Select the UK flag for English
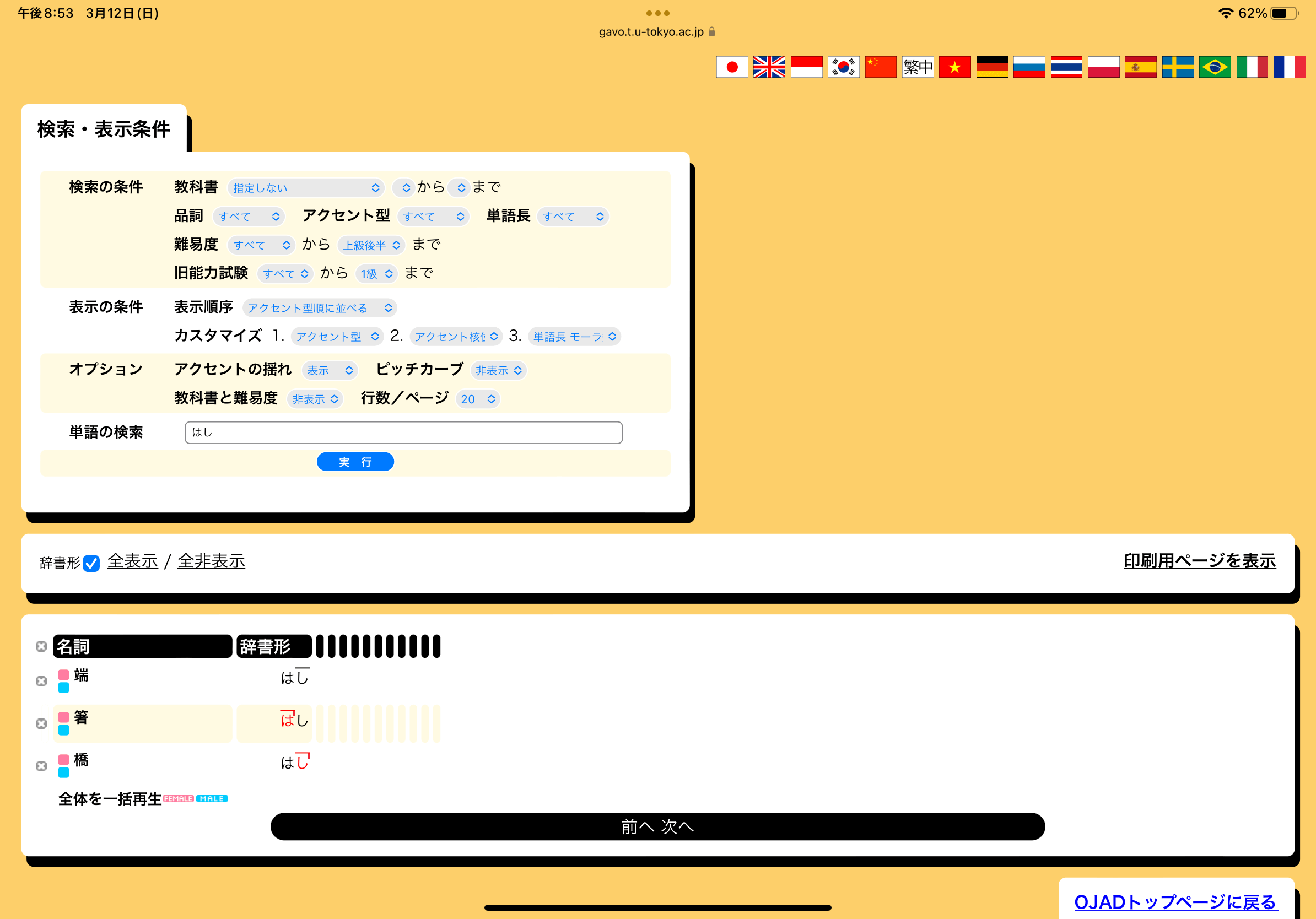 (769, 67)
